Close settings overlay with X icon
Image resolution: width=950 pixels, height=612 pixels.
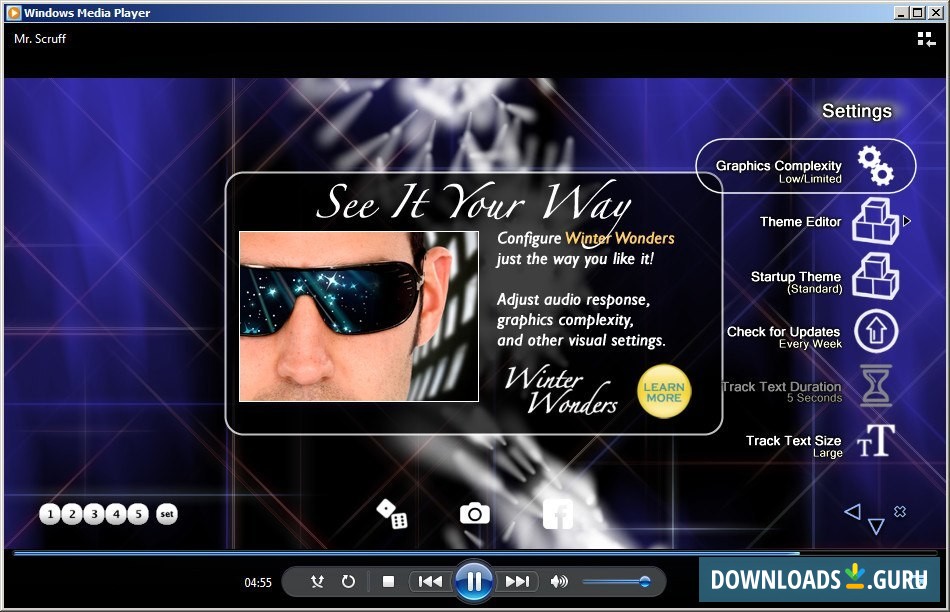pyautogui.click(x=900, y=511)
